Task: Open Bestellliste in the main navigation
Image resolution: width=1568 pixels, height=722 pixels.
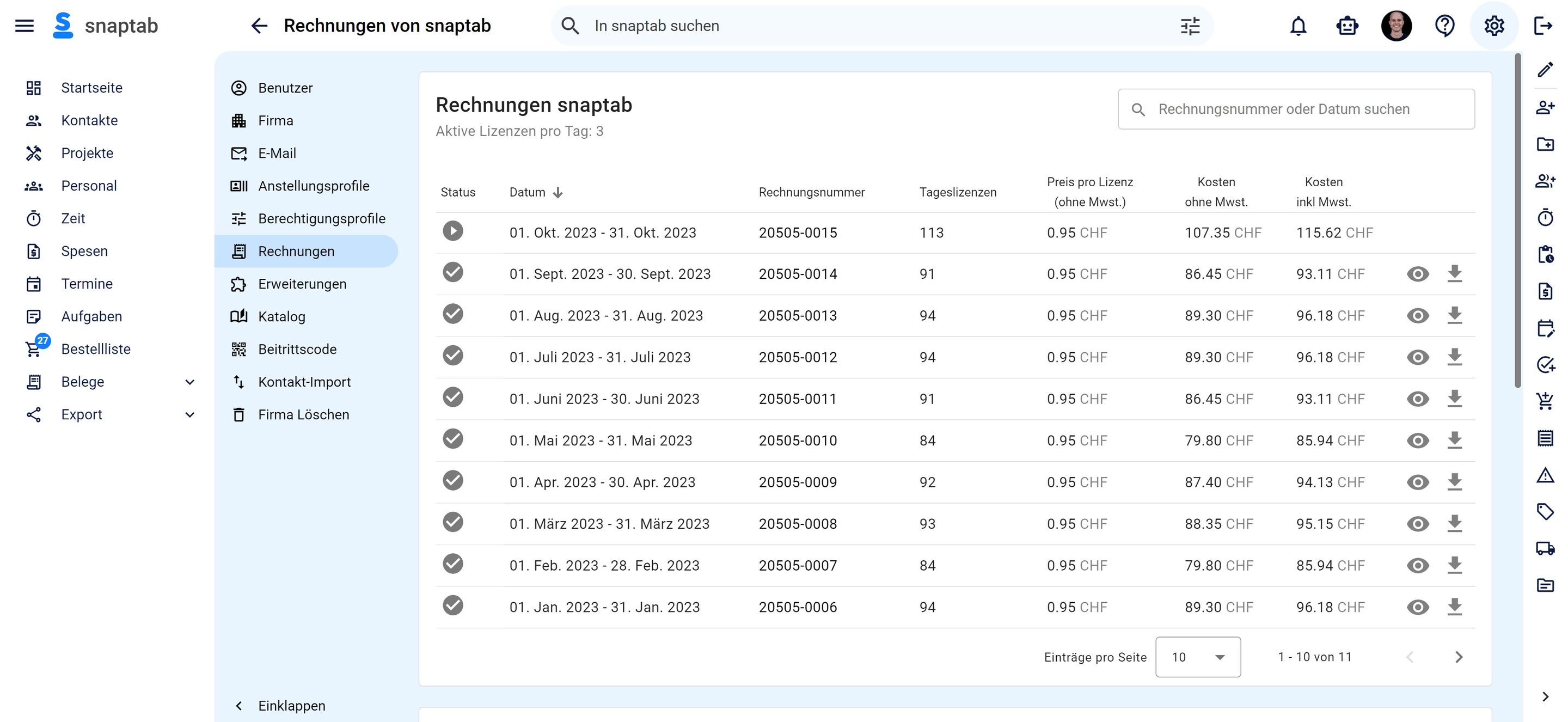Action: [x=96, y=349]
